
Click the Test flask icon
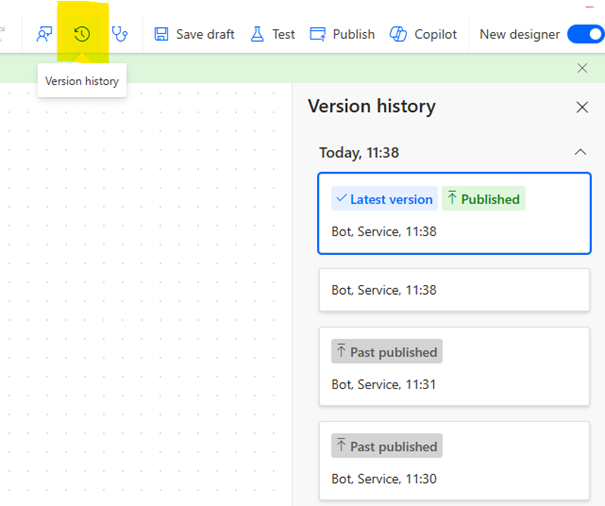coord(257,34)
